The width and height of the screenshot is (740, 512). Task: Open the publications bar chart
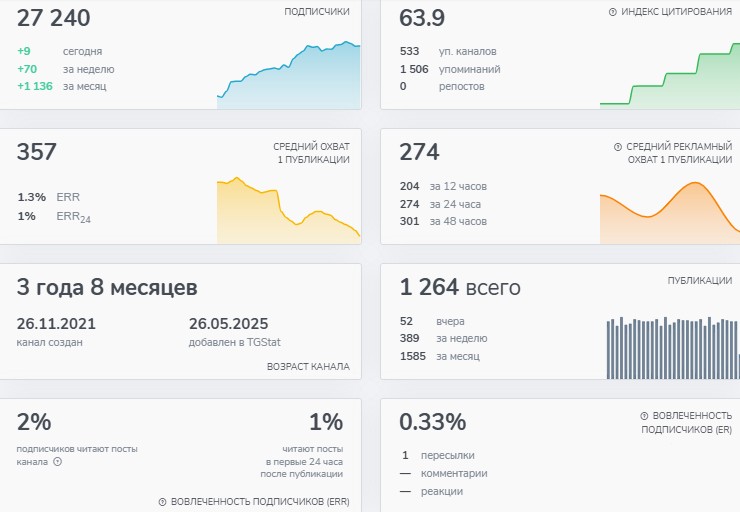tap(673, 348)
